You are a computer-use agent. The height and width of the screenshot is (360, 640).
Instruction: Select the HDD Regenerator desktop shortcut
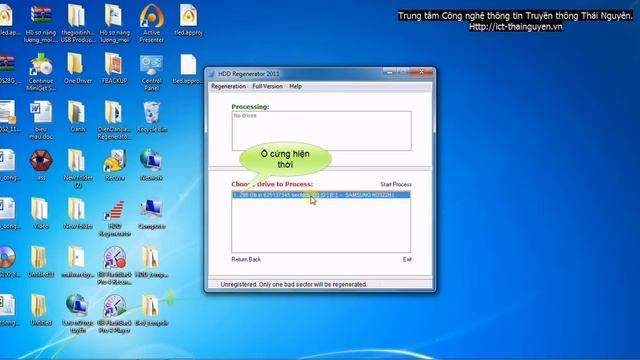[x=115, y=218]
